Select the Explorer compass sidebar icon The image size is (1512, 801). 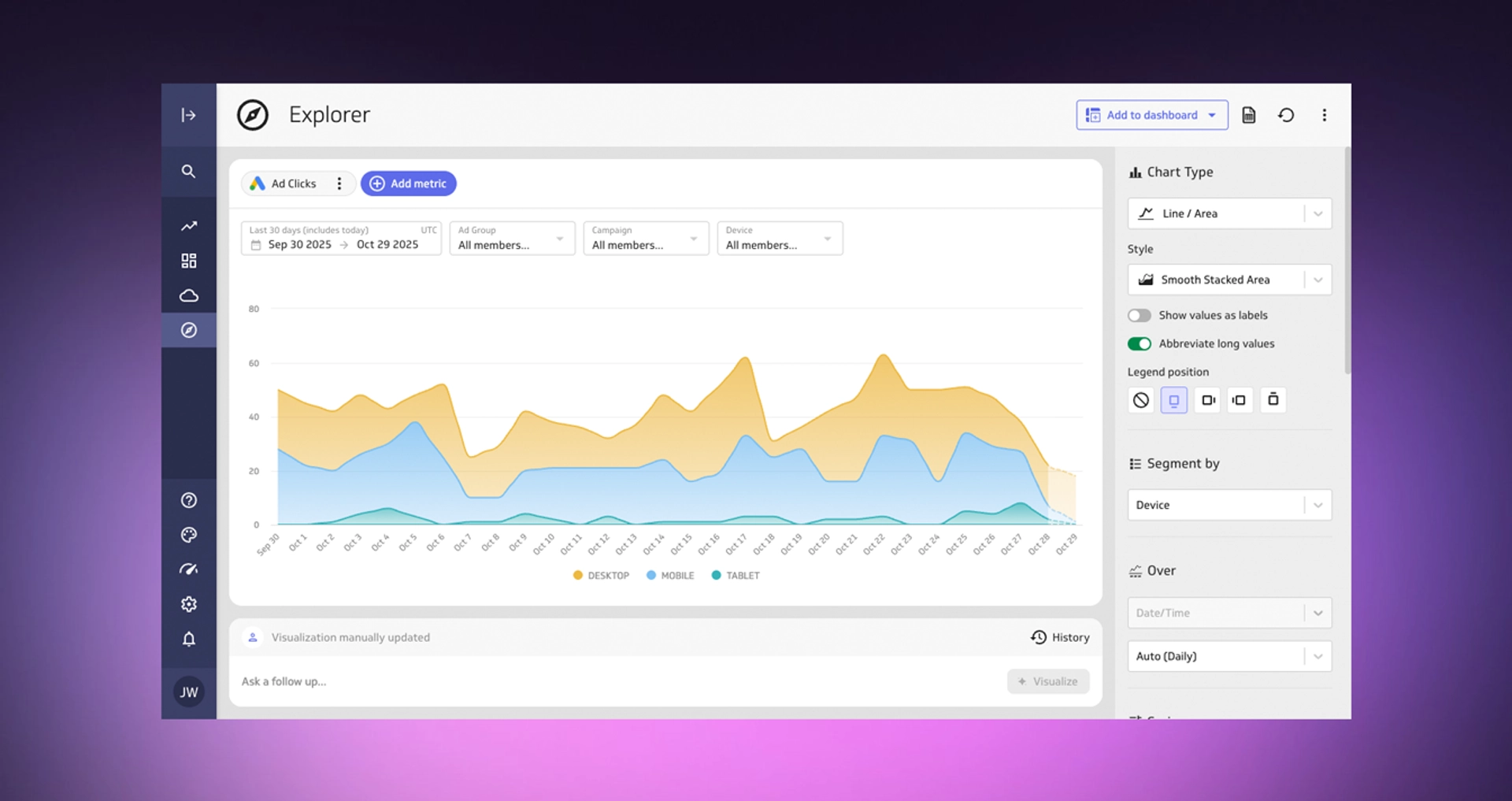tap(188, 330)
